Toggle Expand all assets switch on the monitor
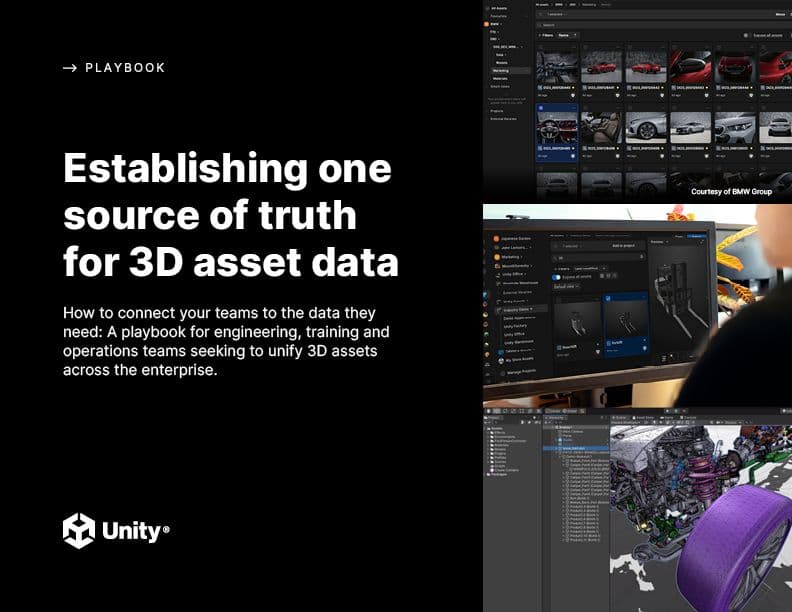792x612 pixels. [556, 277]
